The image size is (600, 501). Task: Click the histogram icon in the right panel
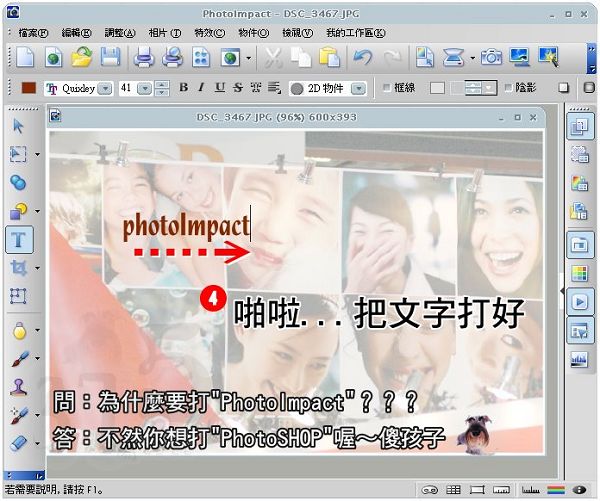(x=579, y=360)
